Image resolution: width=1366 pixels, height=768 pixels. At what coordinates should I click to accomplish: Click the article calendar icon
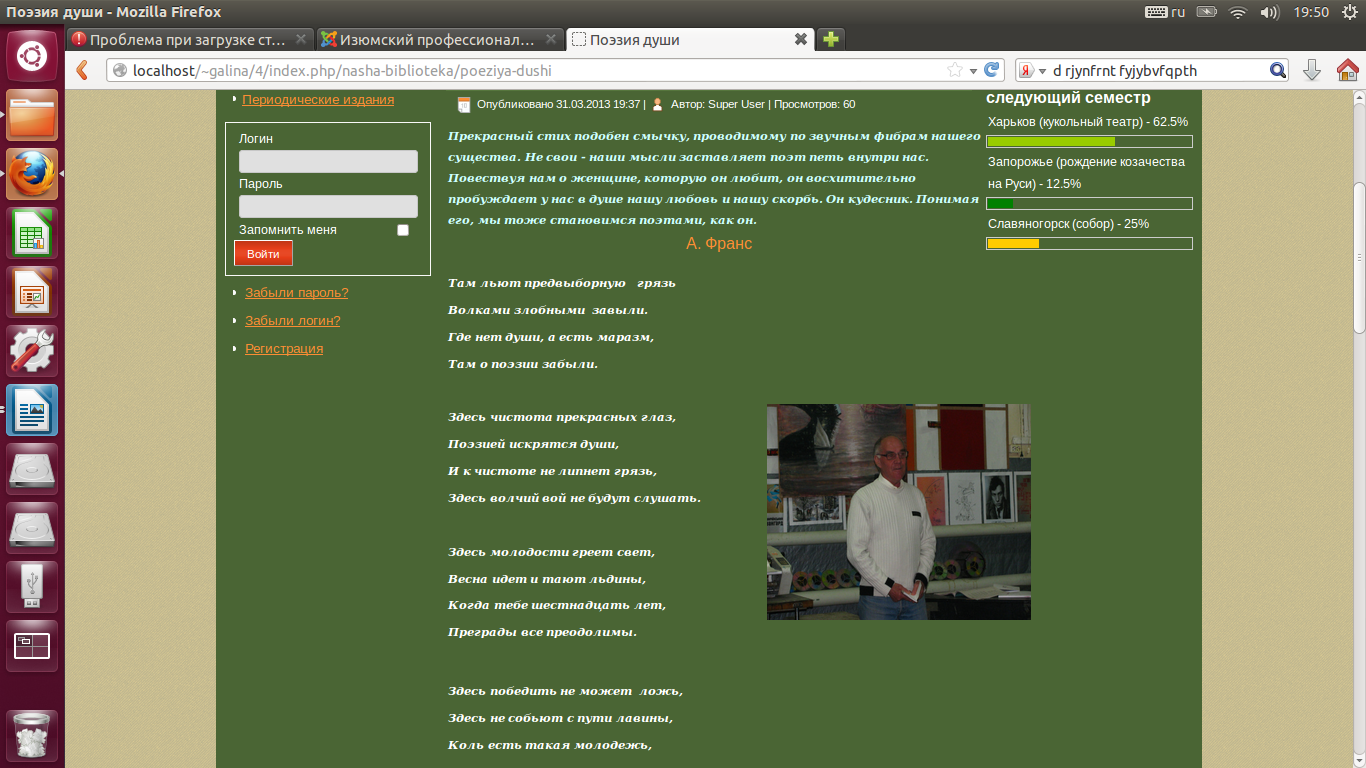click(463, 104)
